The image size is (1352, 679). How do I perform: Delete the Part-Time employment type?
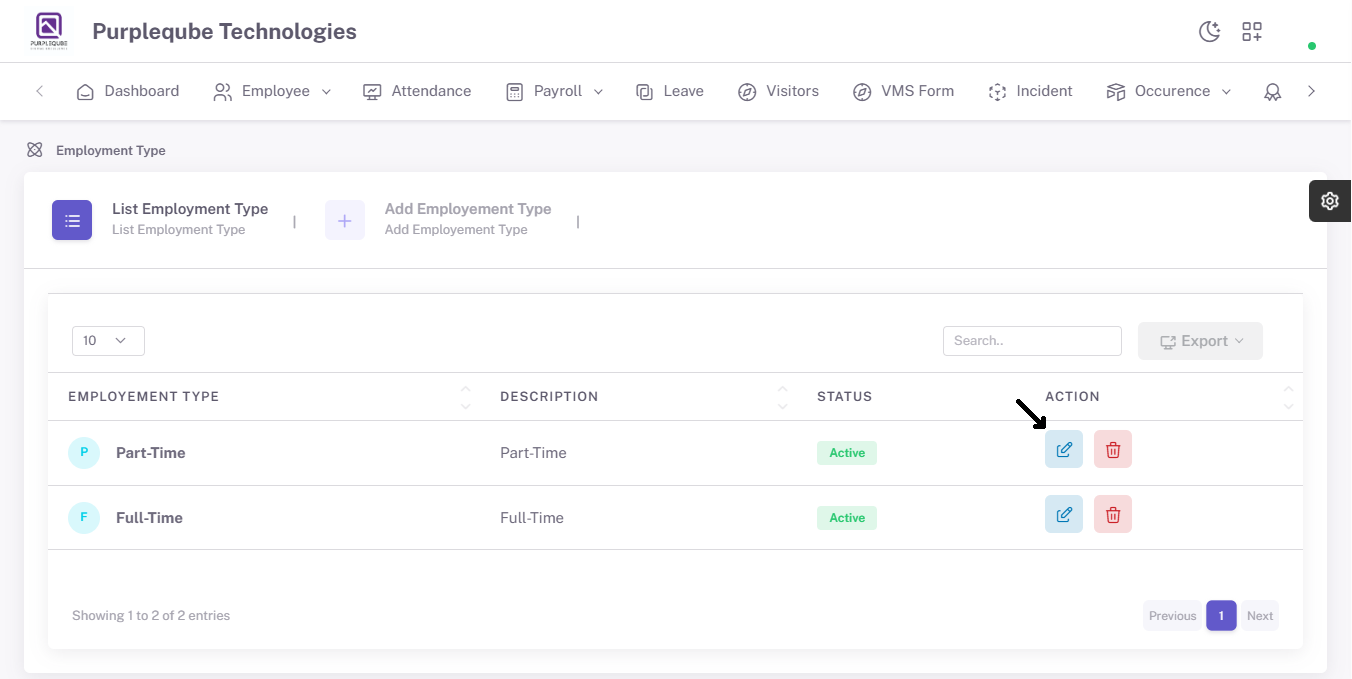point(1113,449)
